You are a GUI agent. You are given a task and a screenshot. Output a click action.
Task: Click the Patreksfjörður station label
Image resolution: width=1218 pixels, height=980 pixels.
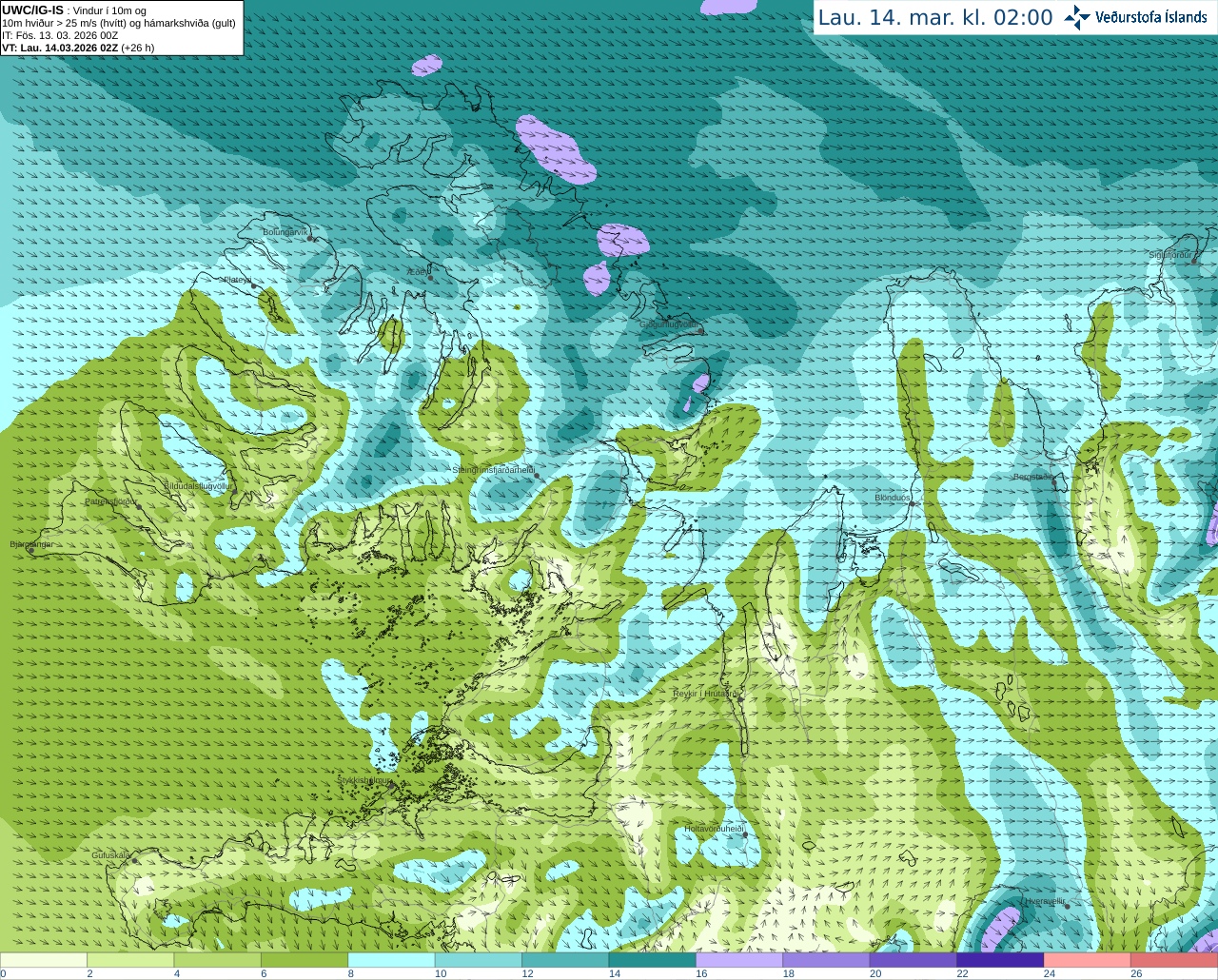pos(110,500)
